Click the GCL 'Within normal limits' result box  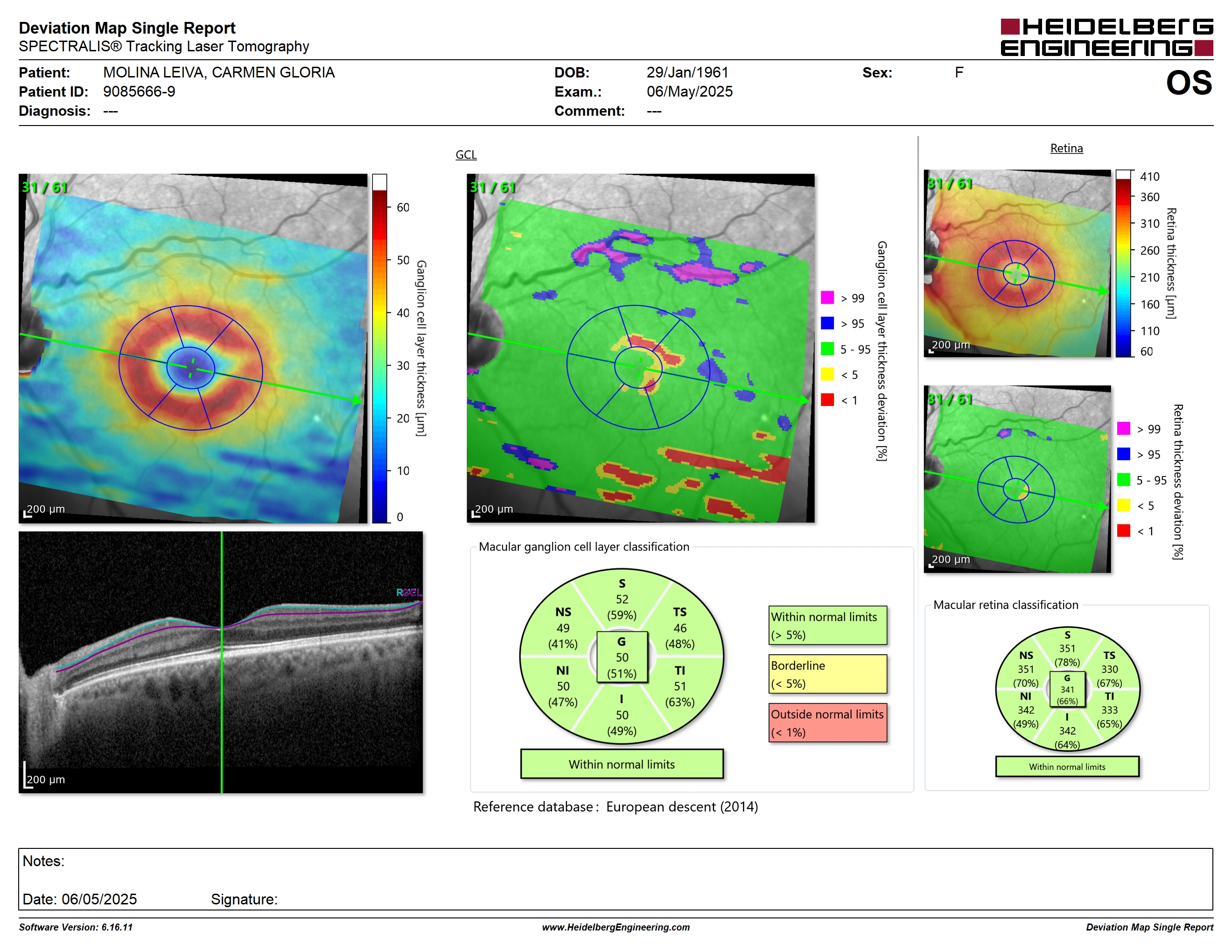(x=622, y=764)
